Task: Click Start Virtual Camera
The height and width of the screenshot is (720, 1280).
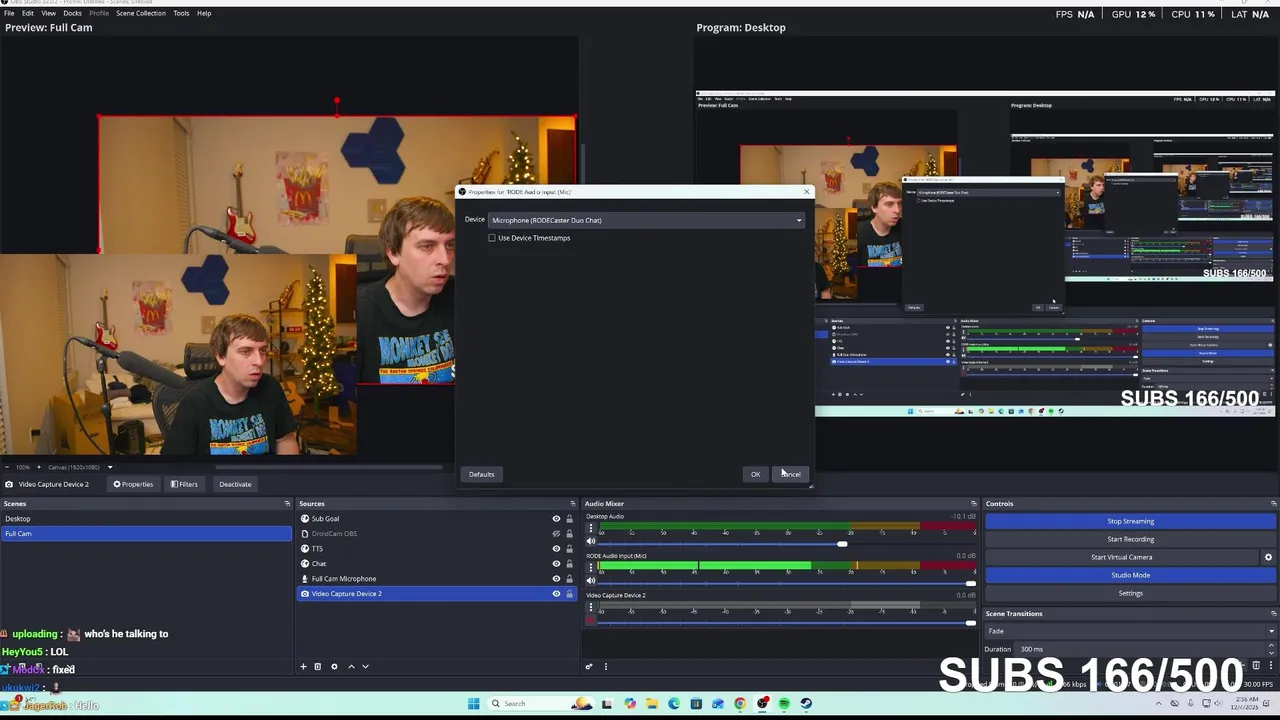Action: (1122, 557)
